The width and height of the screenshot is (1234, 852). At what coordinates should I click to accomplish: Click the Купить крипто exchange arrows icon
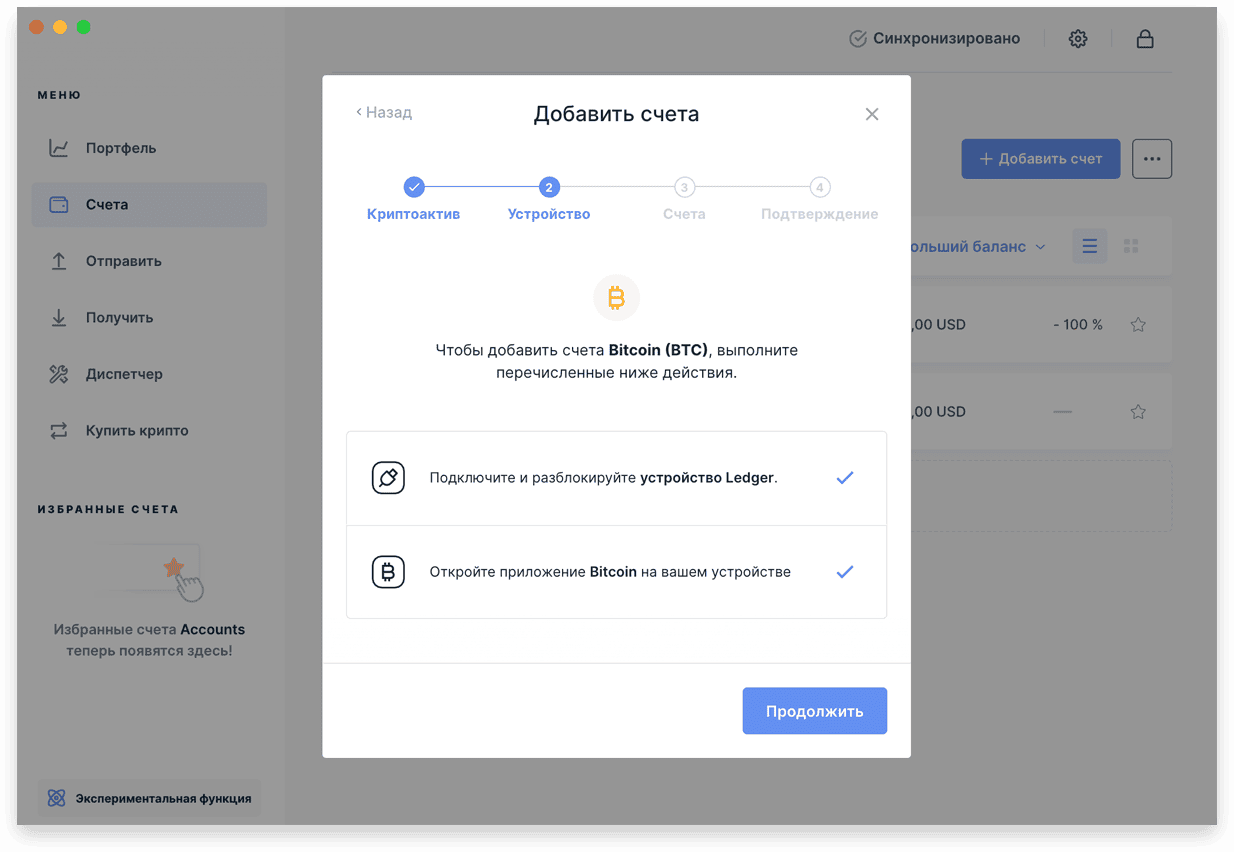59,431
